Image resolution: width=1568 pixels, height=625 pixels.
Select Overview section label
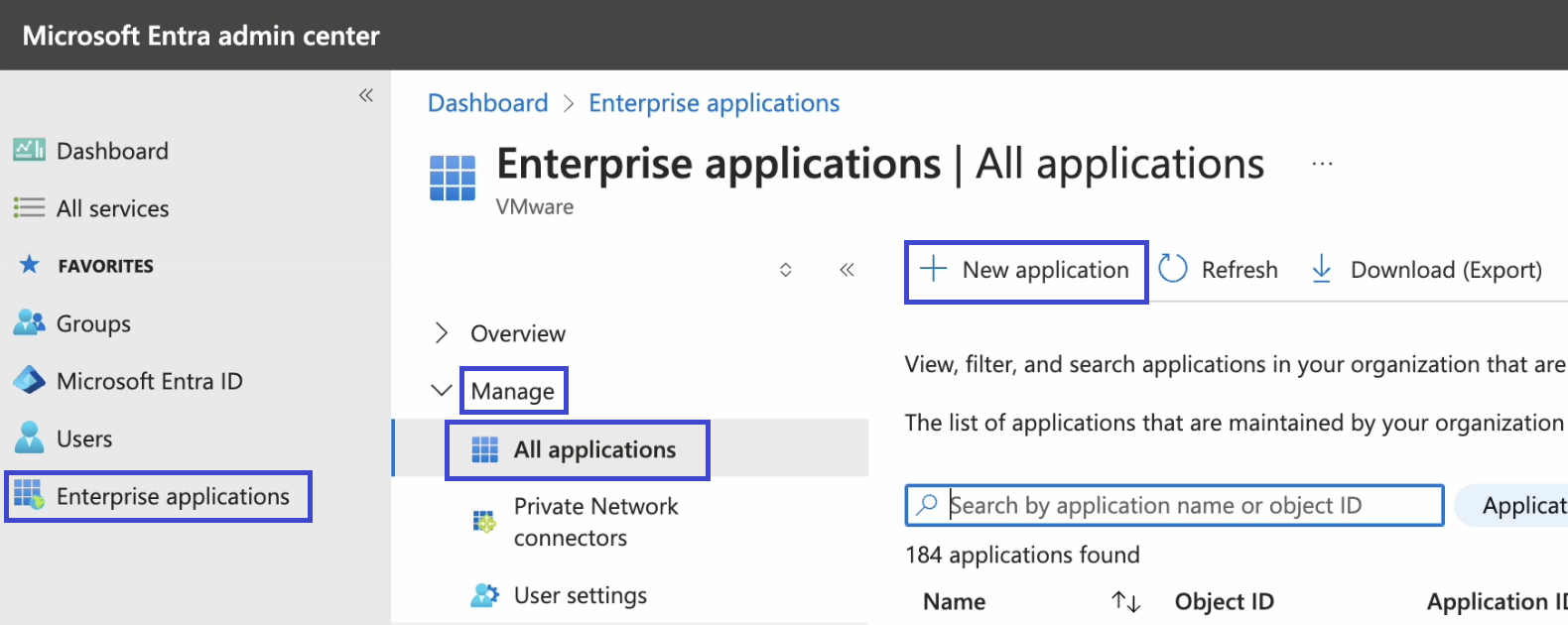click(x=518, y=333)
